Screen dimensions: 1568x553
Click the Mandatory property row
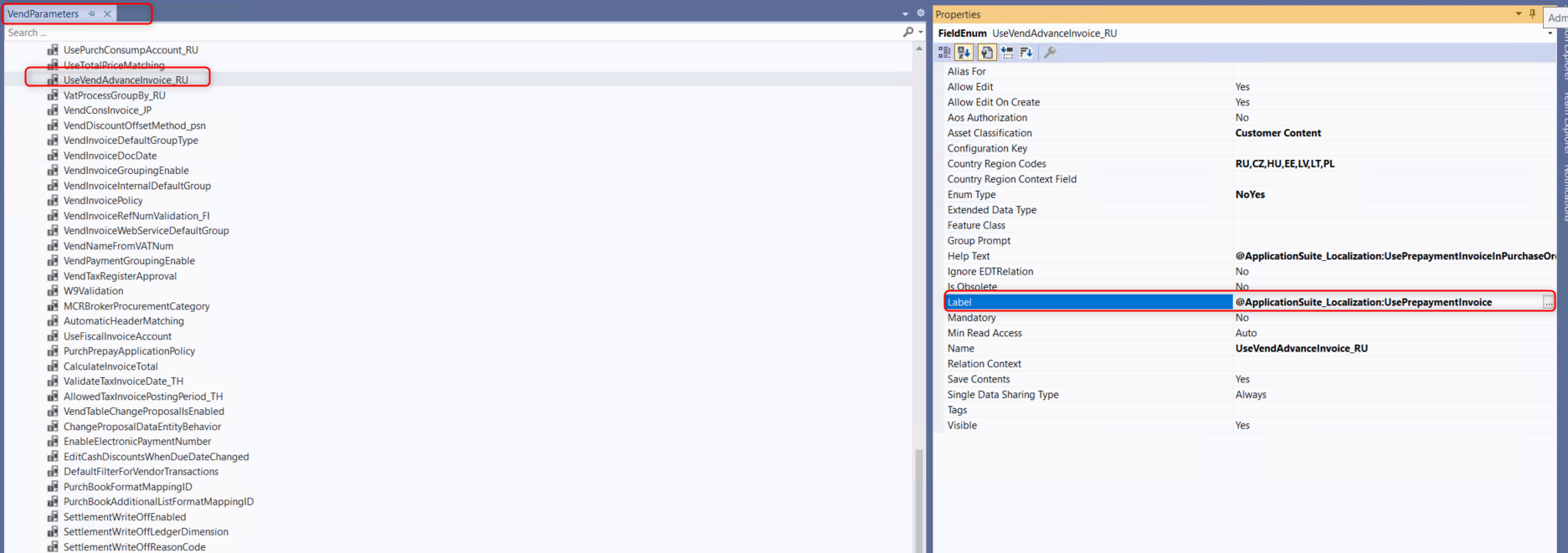coord(1250,318)
